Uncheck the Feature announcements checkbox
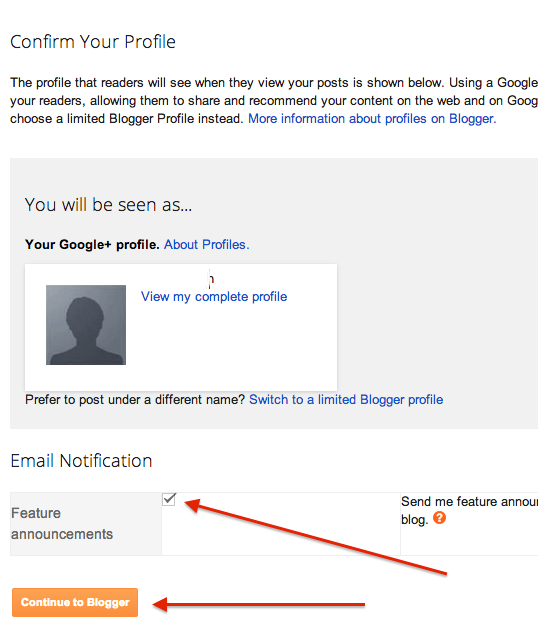Viewport: 538px width, 635px height. click(x=169, y=499)
